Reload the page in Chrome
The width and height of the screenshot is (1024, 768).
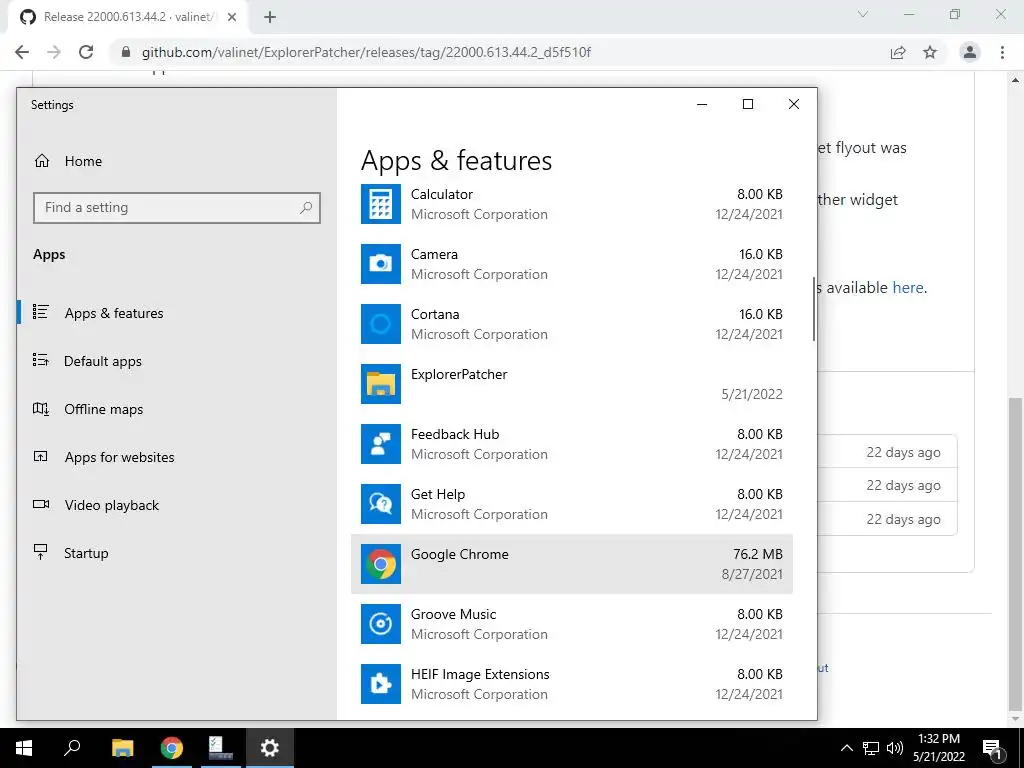coord(86,52)
